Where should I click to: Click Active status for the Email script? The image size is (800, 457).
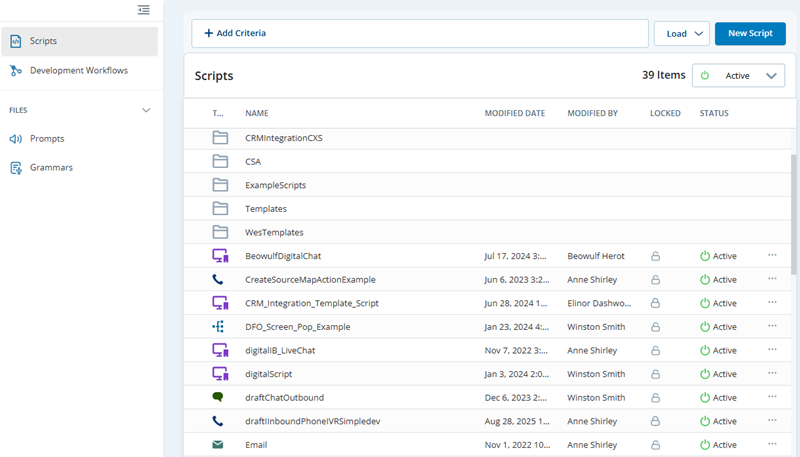718,445
